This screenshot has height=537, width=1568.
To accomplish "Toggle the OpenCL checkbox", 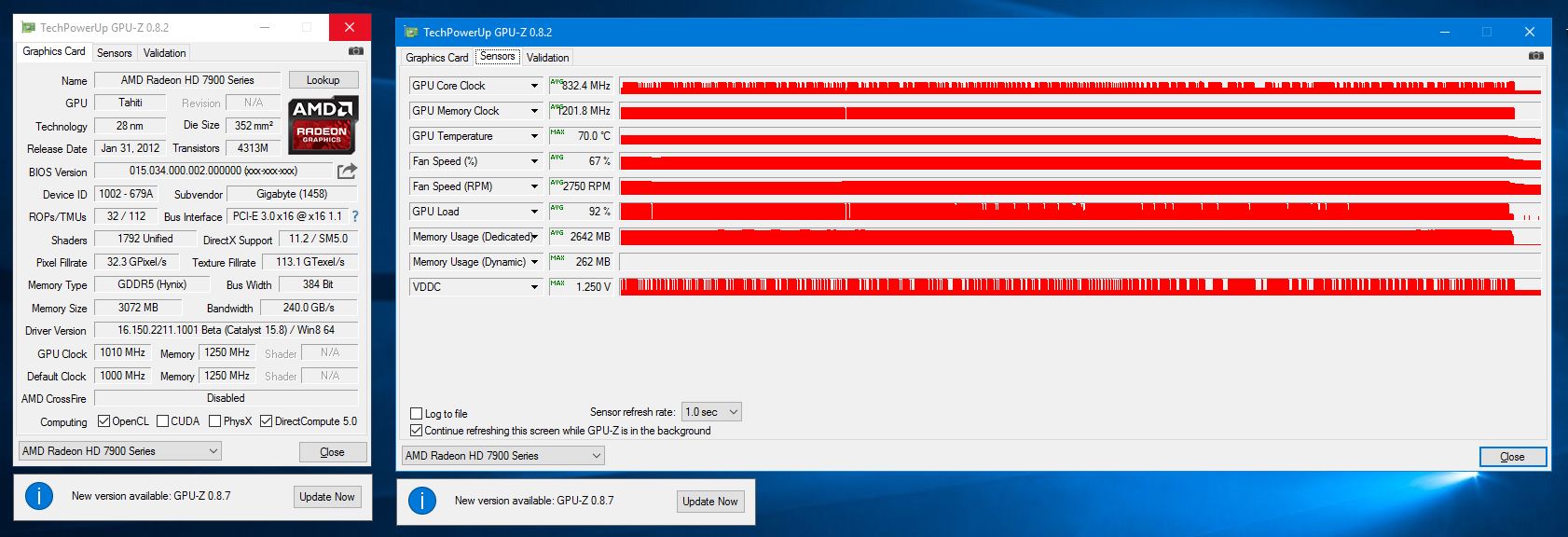I will click(x=104, y=421).
